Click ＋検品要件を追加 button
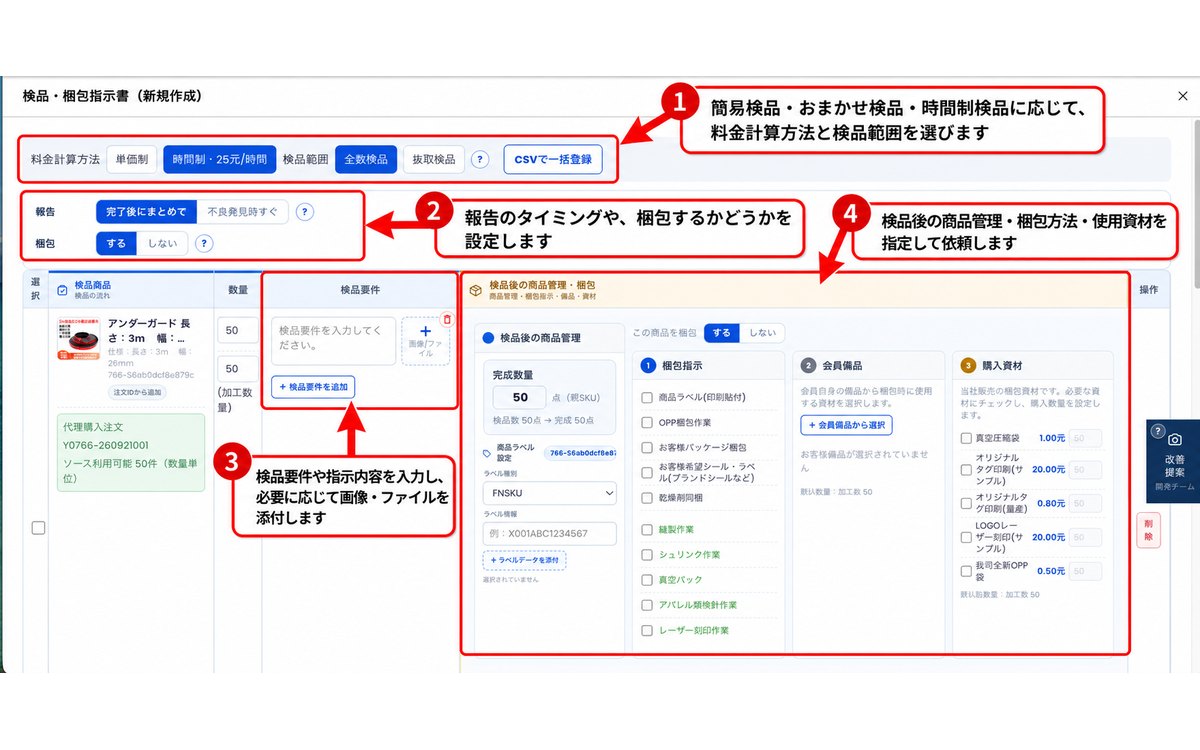Viewport: 1200px width, 750px height. pyautogui.click(x=313, y=387)
